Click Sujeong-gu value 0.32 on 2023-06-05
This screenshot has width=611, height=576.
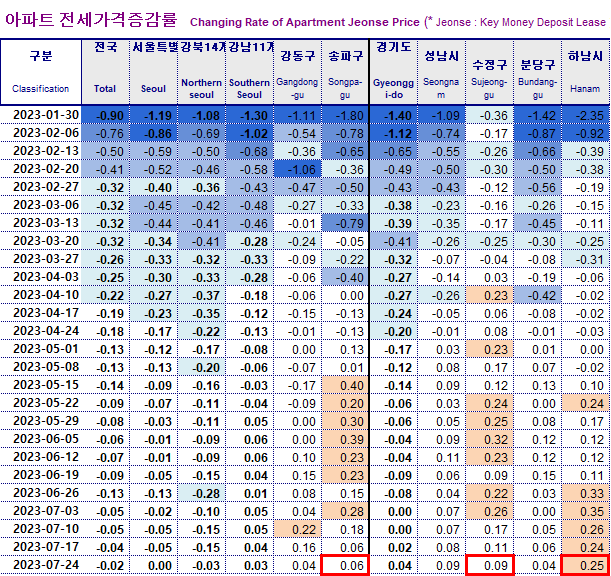click(489, 439)
